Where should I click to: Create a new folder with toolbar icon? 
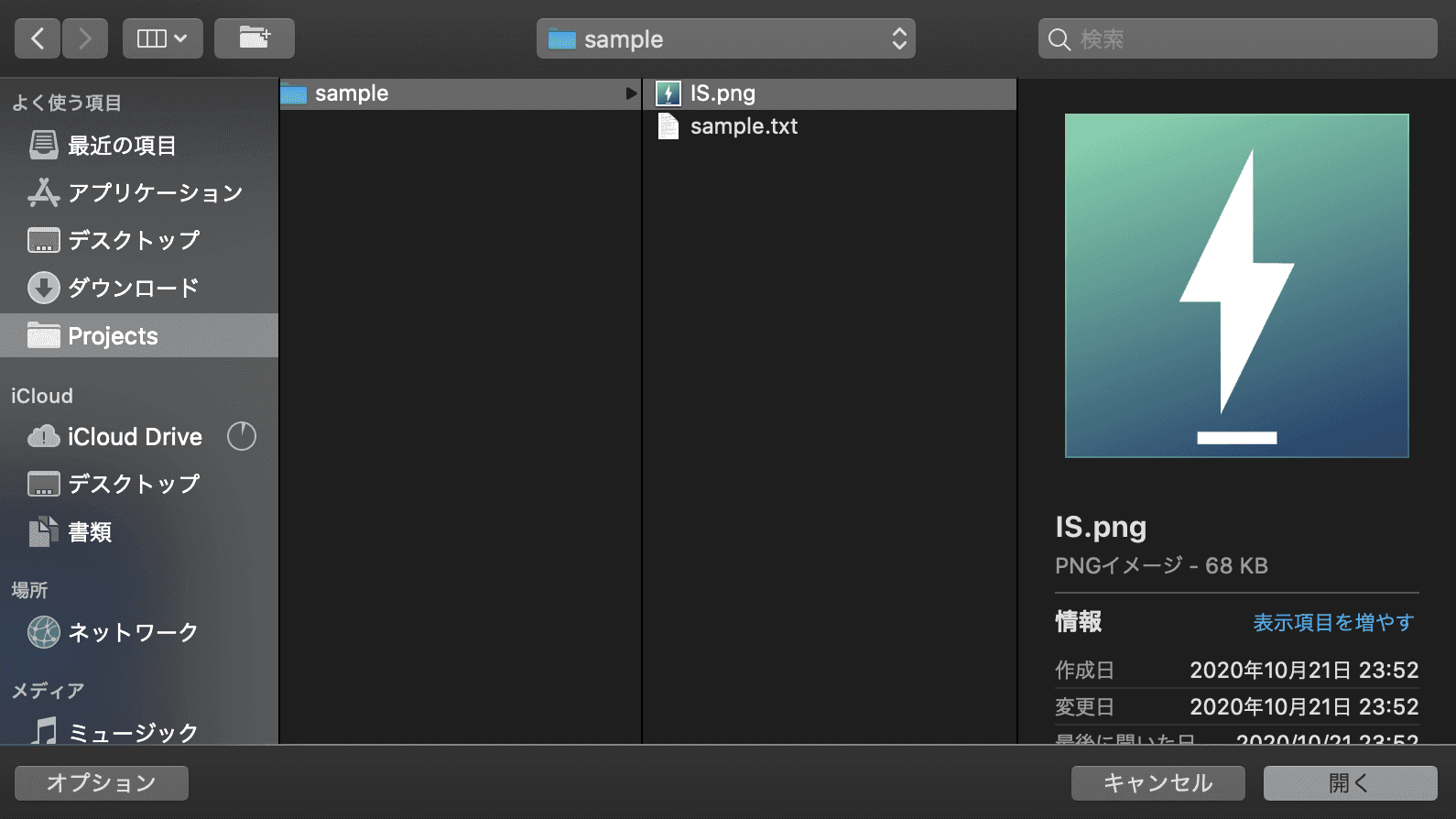(x=254, y=38)
